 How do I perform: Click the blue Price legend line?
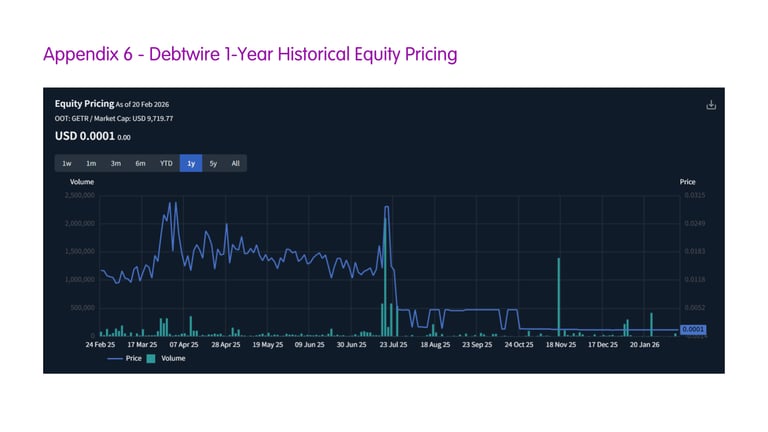pos(112,358)
